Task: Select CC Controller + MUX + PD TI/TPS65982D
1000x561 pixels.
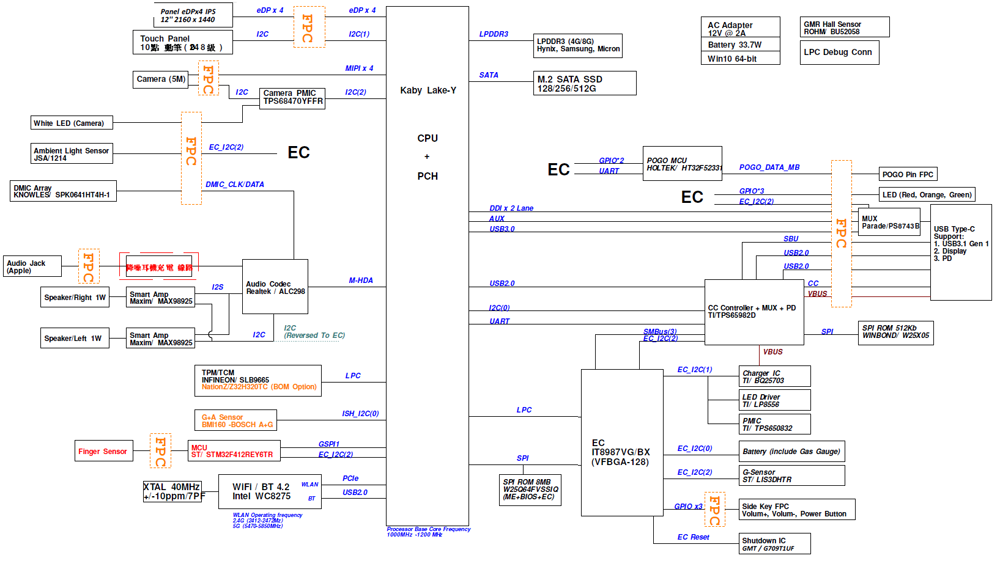Action: tap(754, 312)
